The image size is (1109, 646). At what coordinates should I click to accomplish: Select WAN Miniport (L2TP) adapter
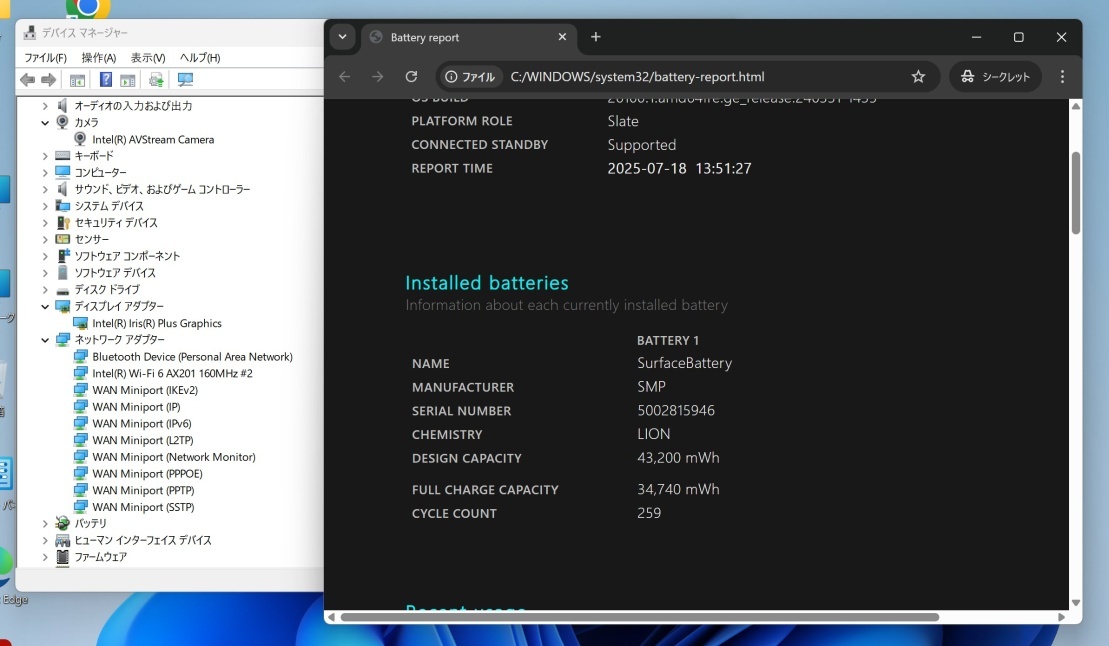tap(142, 440)
